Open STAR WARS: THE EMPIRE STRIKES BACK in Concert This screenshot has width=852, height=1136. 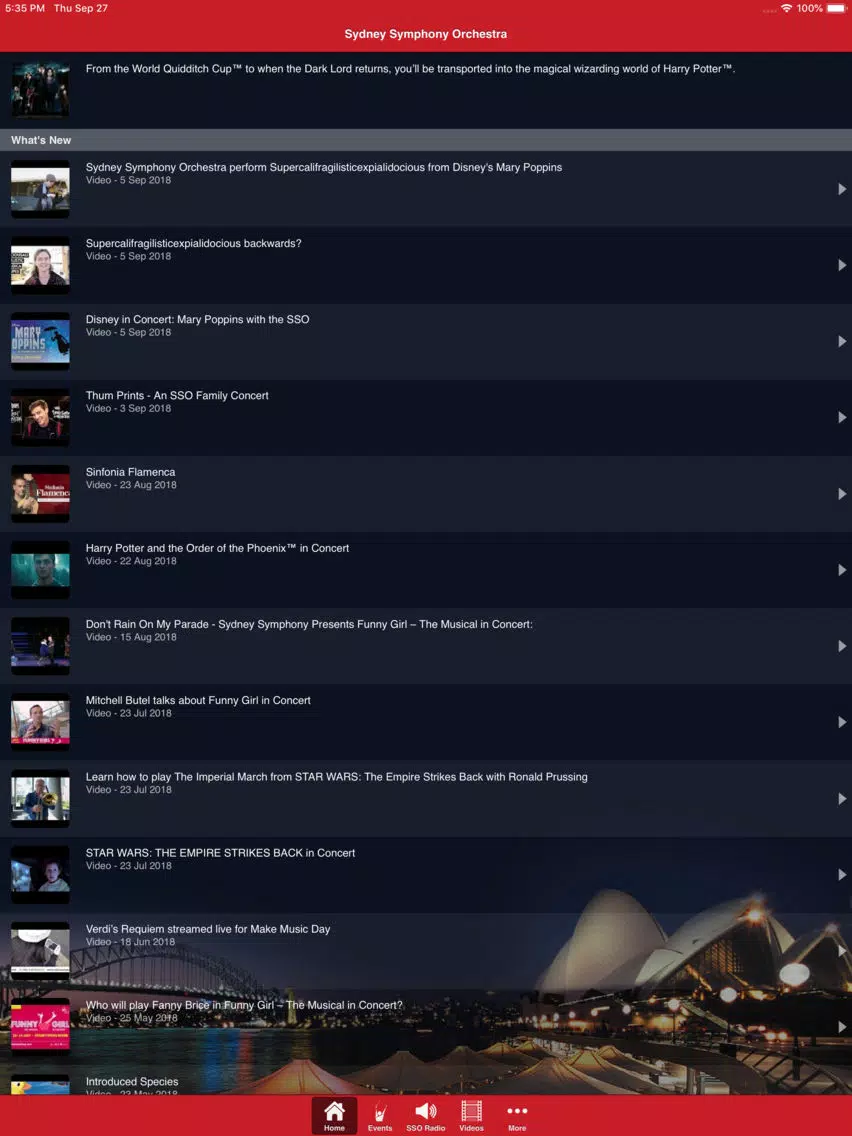point(220,853)
